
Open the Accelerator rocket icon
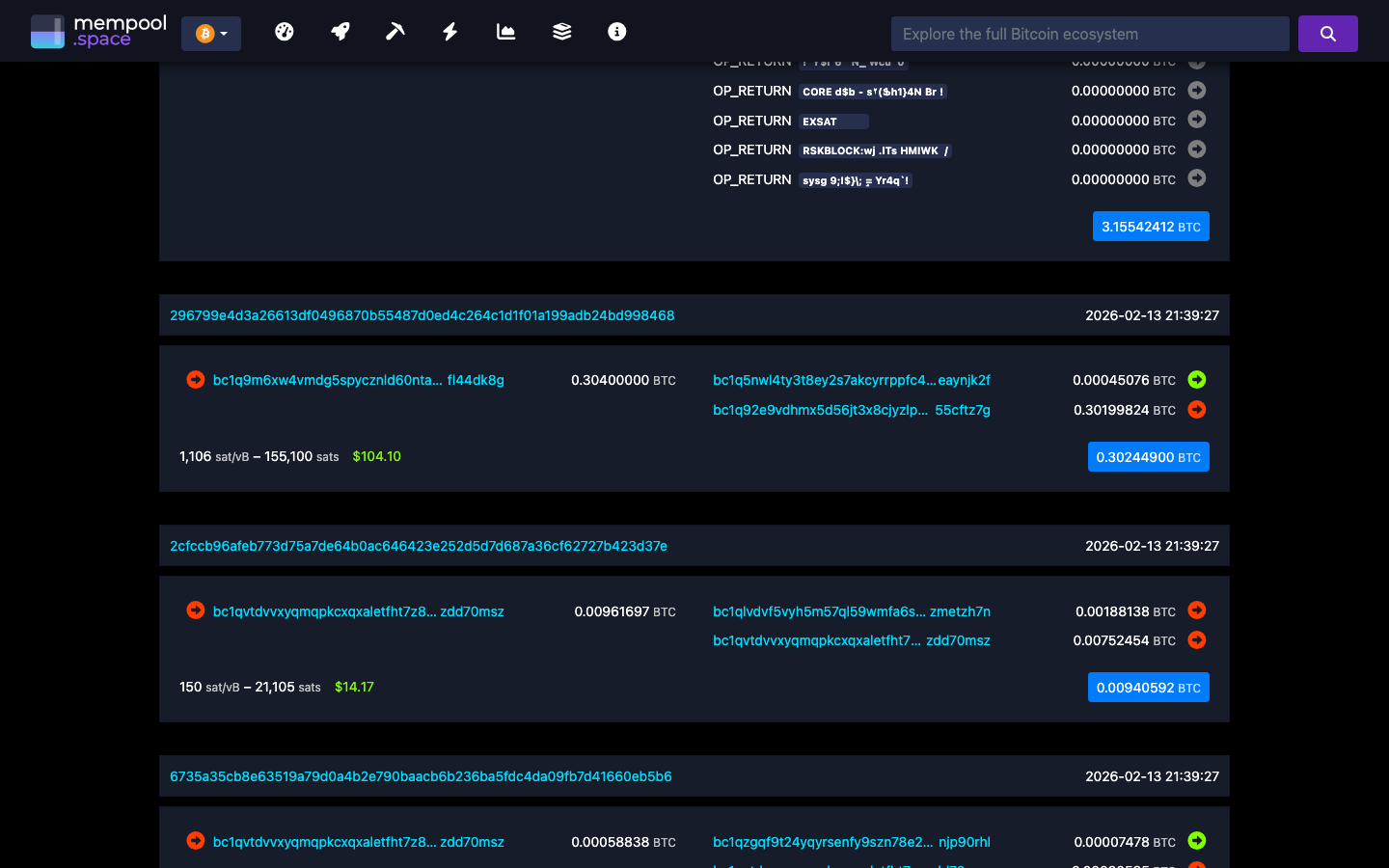click(x=340, y=31)
